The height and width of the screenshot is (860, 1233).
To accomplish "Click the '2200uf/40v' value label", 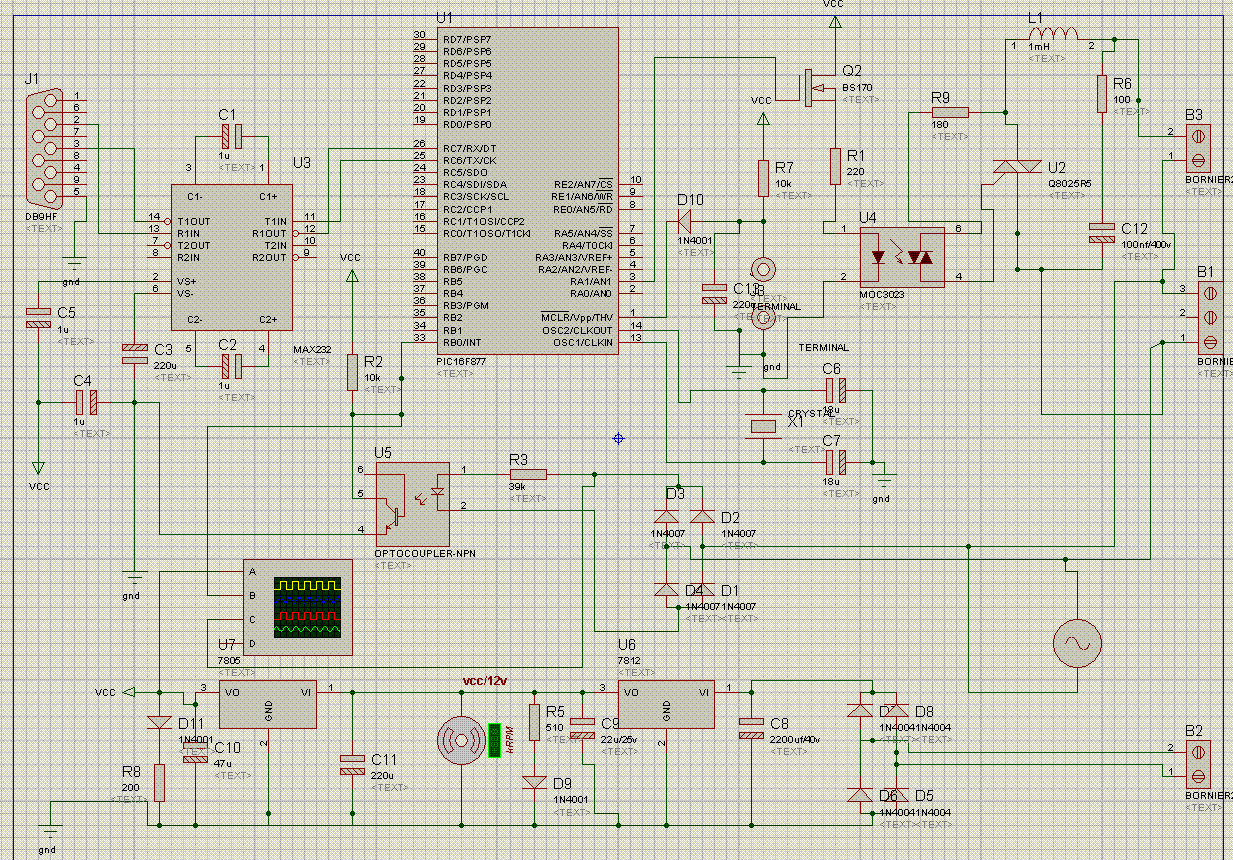I will coord(796,739).
